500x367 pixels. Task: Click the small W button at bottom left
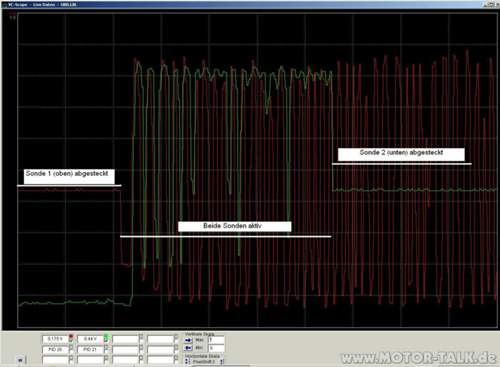pyautogui.click(x=20, y=360)
